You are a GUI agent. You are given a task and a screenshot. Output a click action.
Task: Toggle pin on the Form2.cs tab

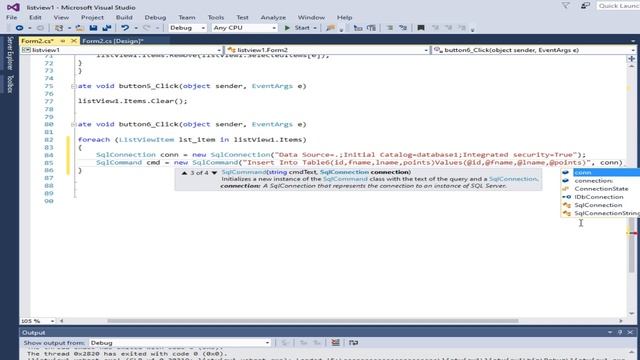coord(62,41)
